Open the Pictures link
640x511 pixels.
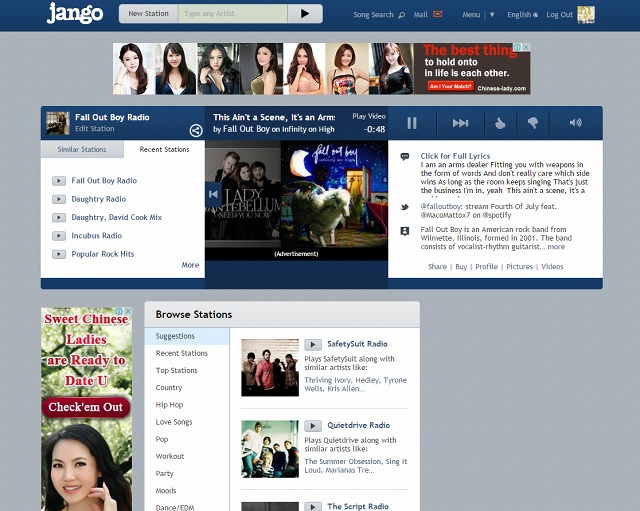point(519,267)
